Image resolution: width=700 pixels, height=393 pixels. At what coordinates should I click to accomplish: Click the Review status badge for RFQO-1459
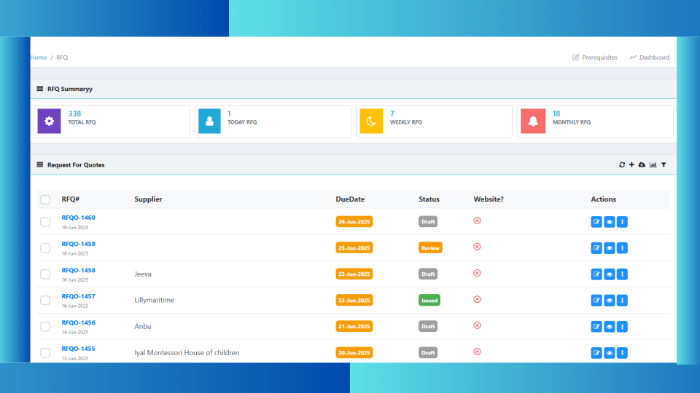[x=430, y=248]
